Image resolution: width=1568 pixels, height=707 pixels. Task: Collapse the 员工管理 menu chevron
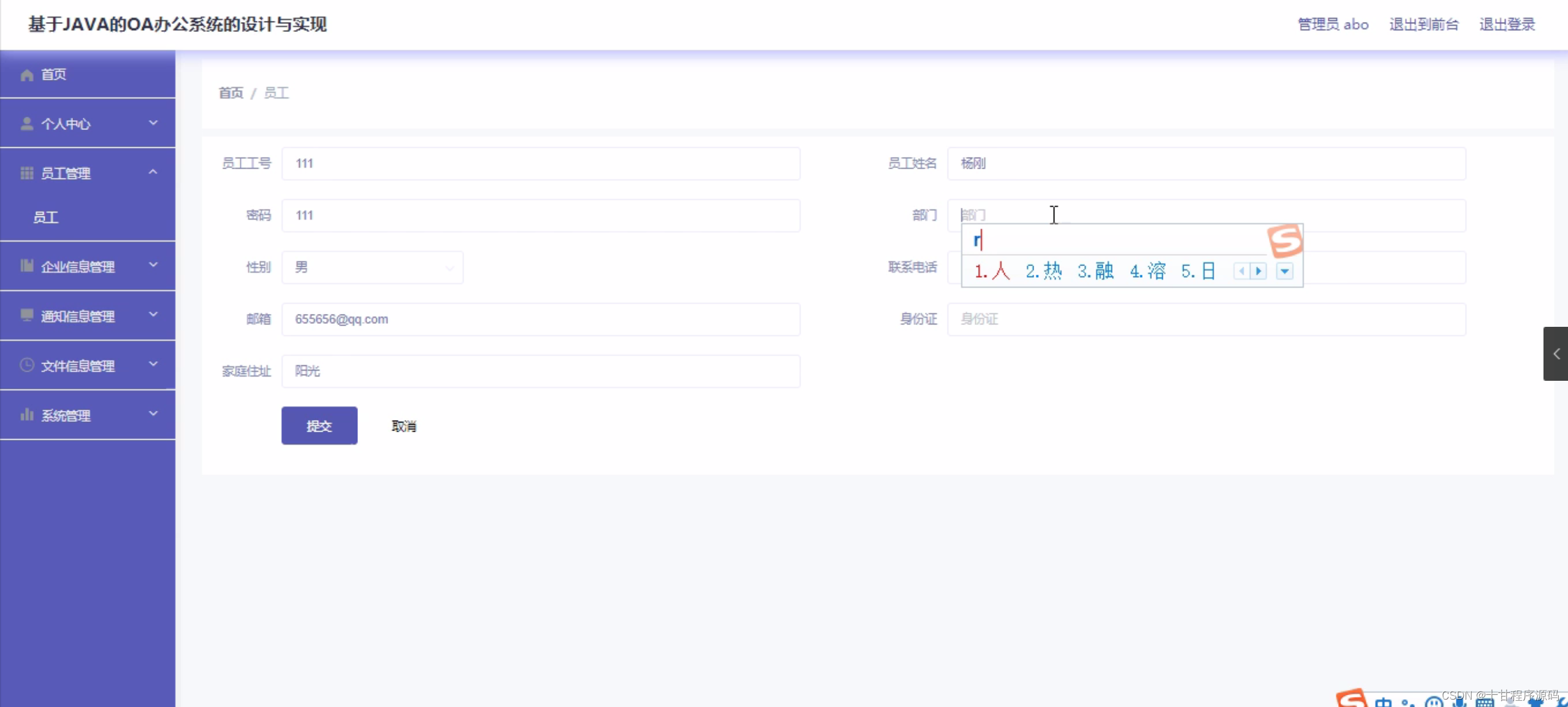point(153,172)
